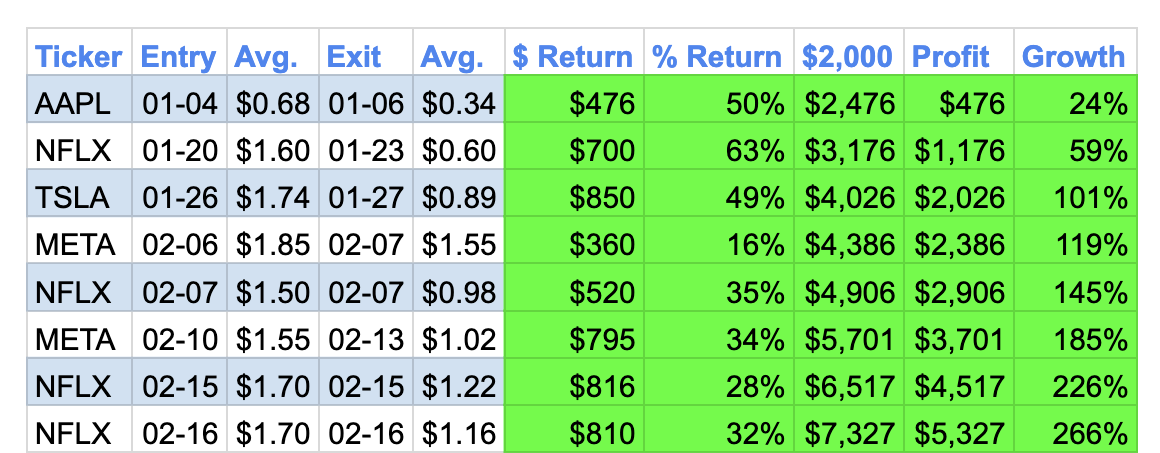The width and height of the screenshot is (1160, 453).
Task: Select the Entry column header
Action: [179, 56]
